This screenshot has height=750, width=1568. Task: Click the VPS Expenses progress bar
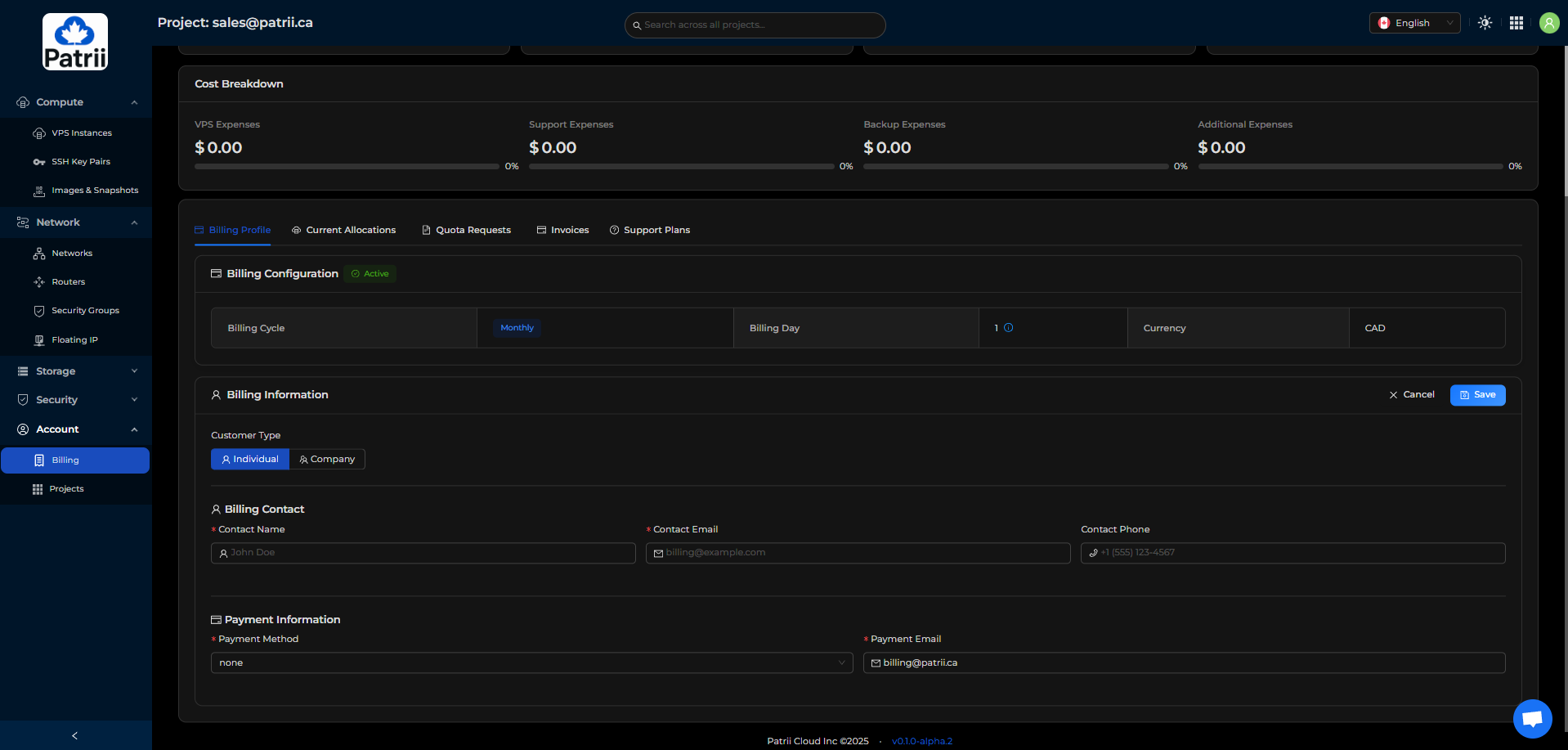click(x=347, y=166)
